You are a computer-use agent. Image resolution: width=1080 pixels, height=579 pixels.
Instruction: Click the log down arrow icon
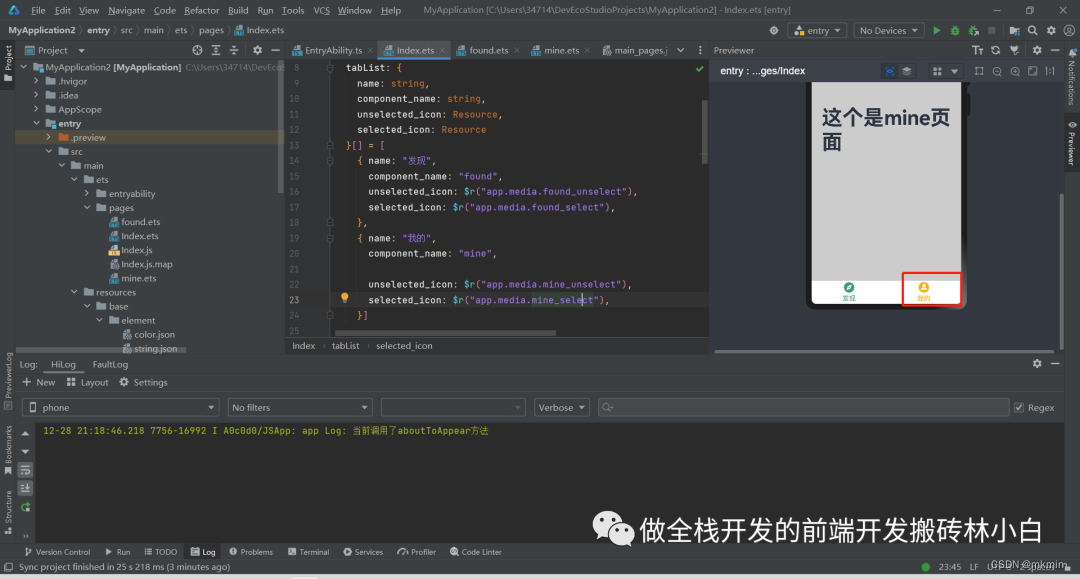coord(25,452)
